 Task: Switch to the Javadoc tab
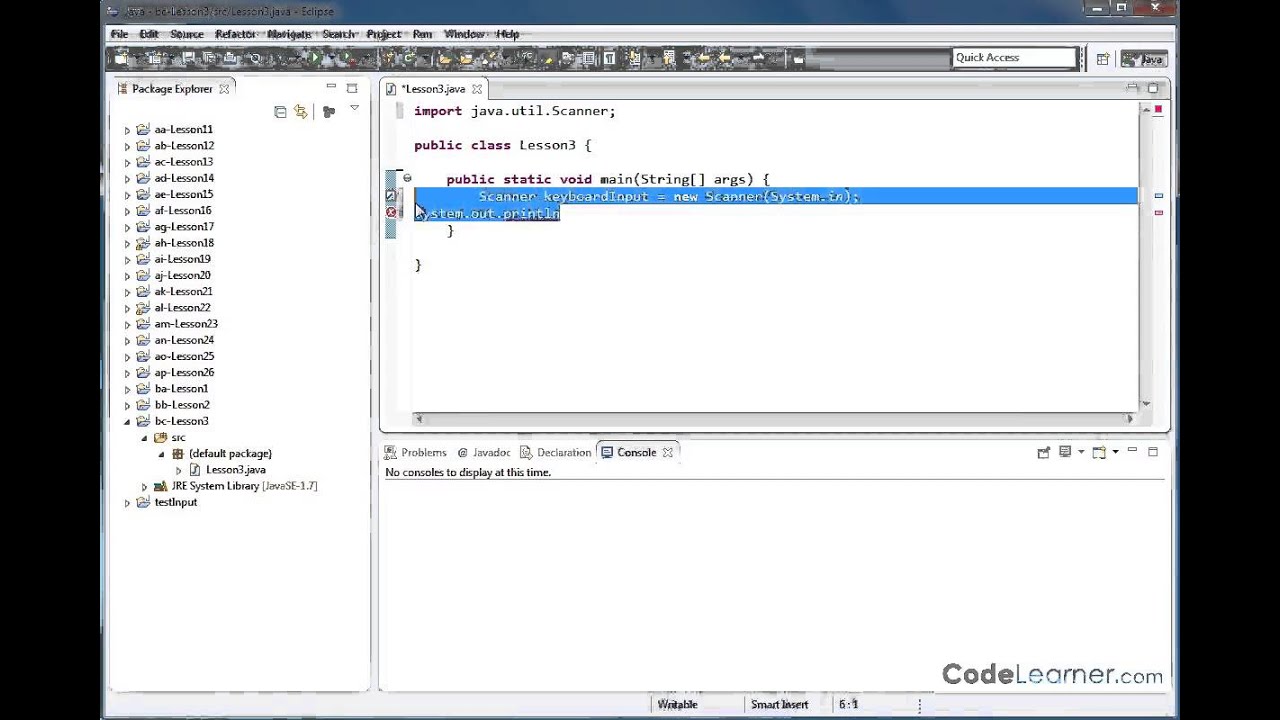[x=484, y=453]
